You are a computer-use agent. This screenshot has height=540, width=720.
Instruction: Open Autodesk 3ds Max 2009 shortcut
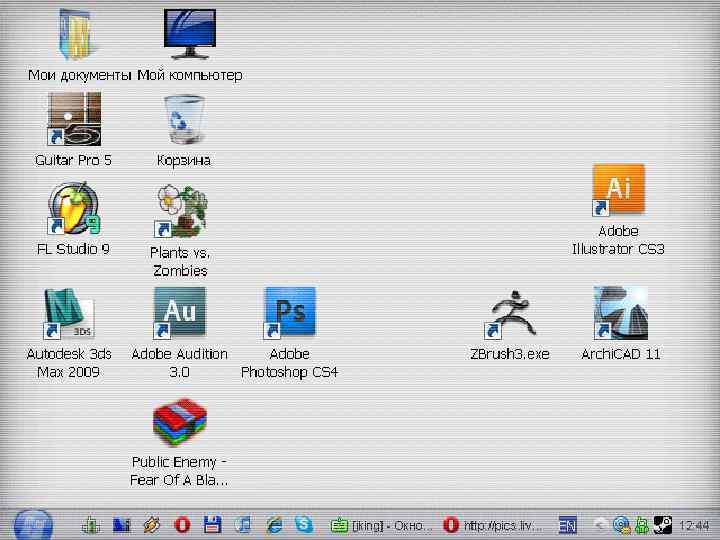pos(68,314)
